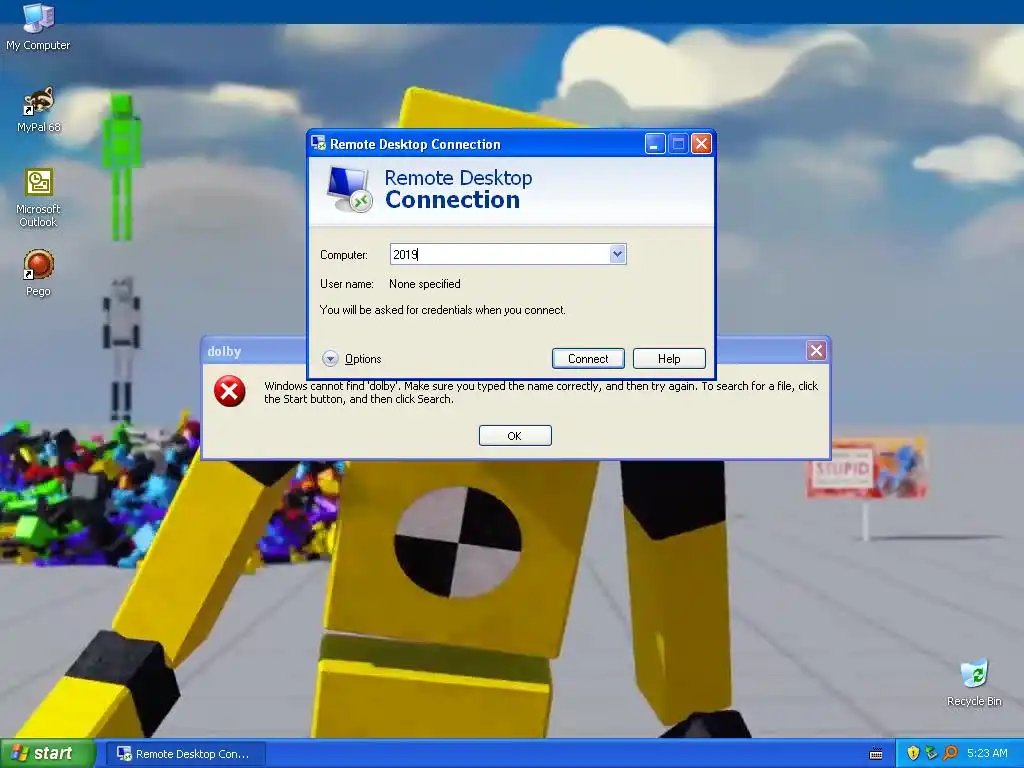1024x768 pixels.
Task: Minimize the Remote Desktop Connection window
Action: [655, 144]
